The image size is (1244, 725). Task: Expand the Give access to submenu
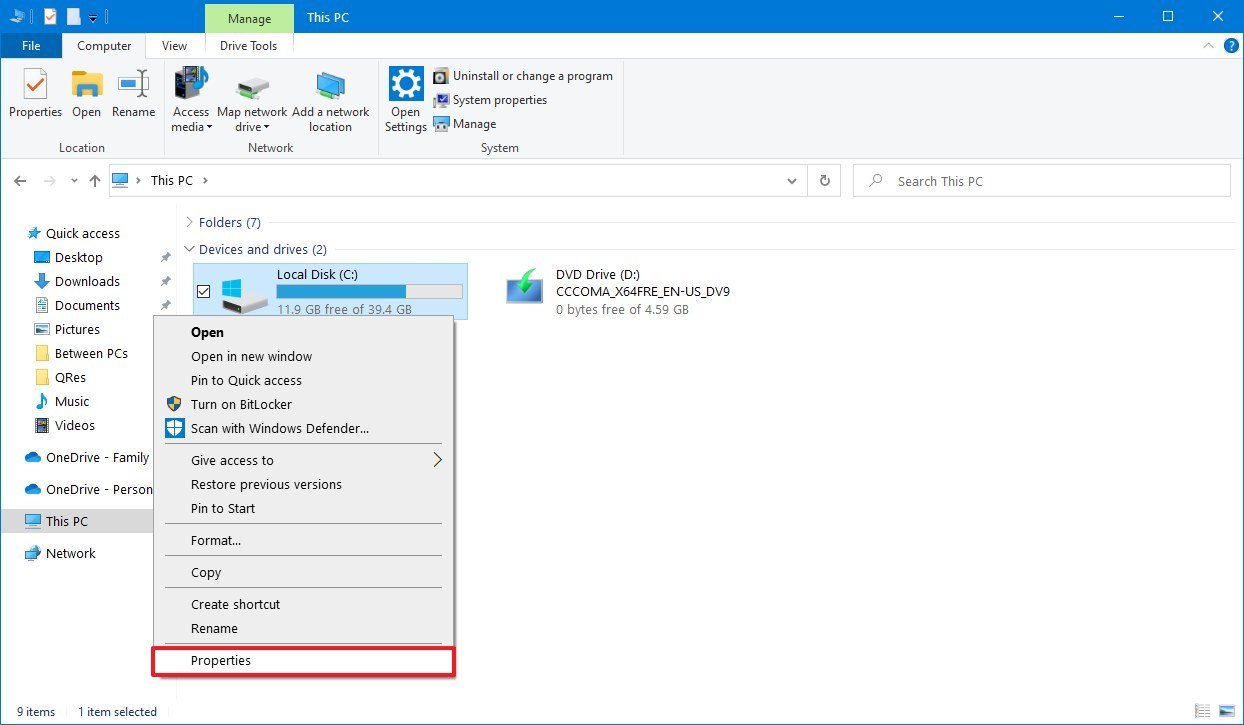(233, 460)
